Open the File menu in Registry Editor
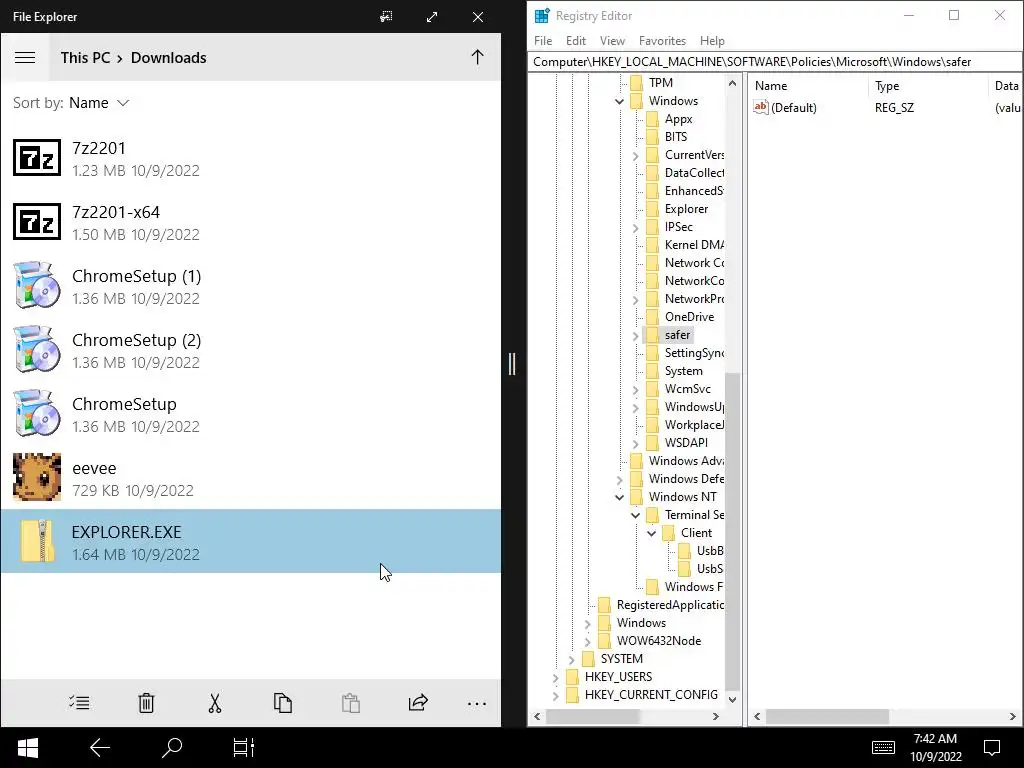Screen dimensions: 1024x768 (x=543, y=40)
